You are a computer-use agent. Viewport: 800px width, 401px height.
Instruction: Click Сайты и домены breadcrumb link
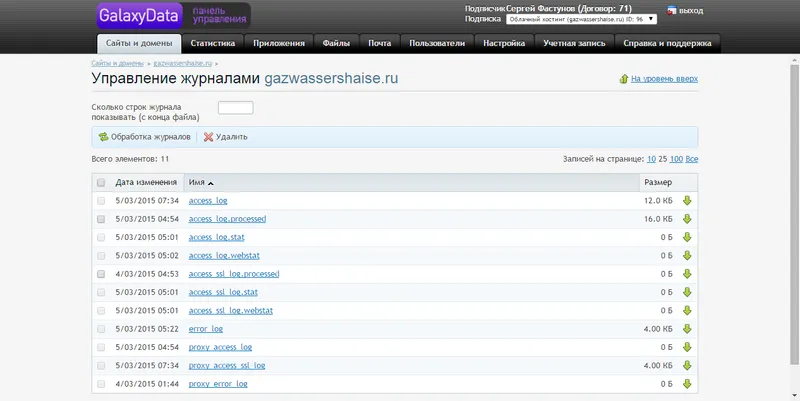coord(117,64)
